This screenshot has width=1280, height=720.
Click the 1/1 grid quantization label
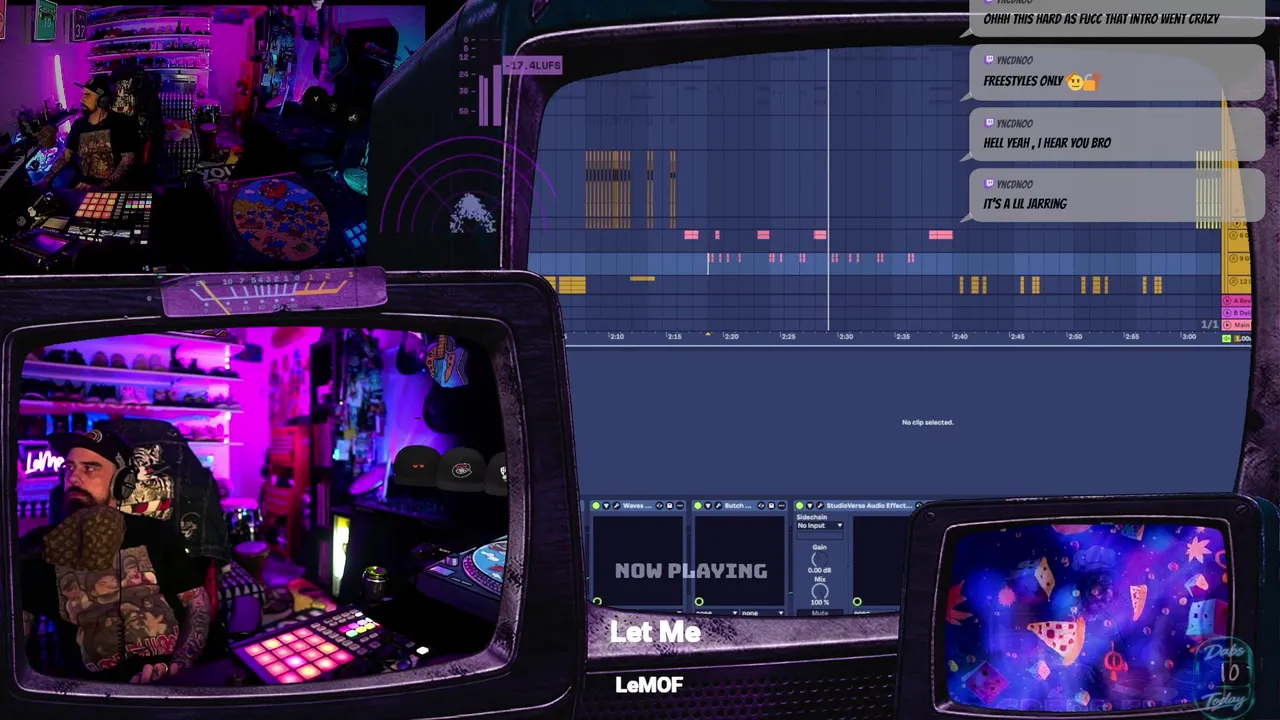tap(1210, 325)
